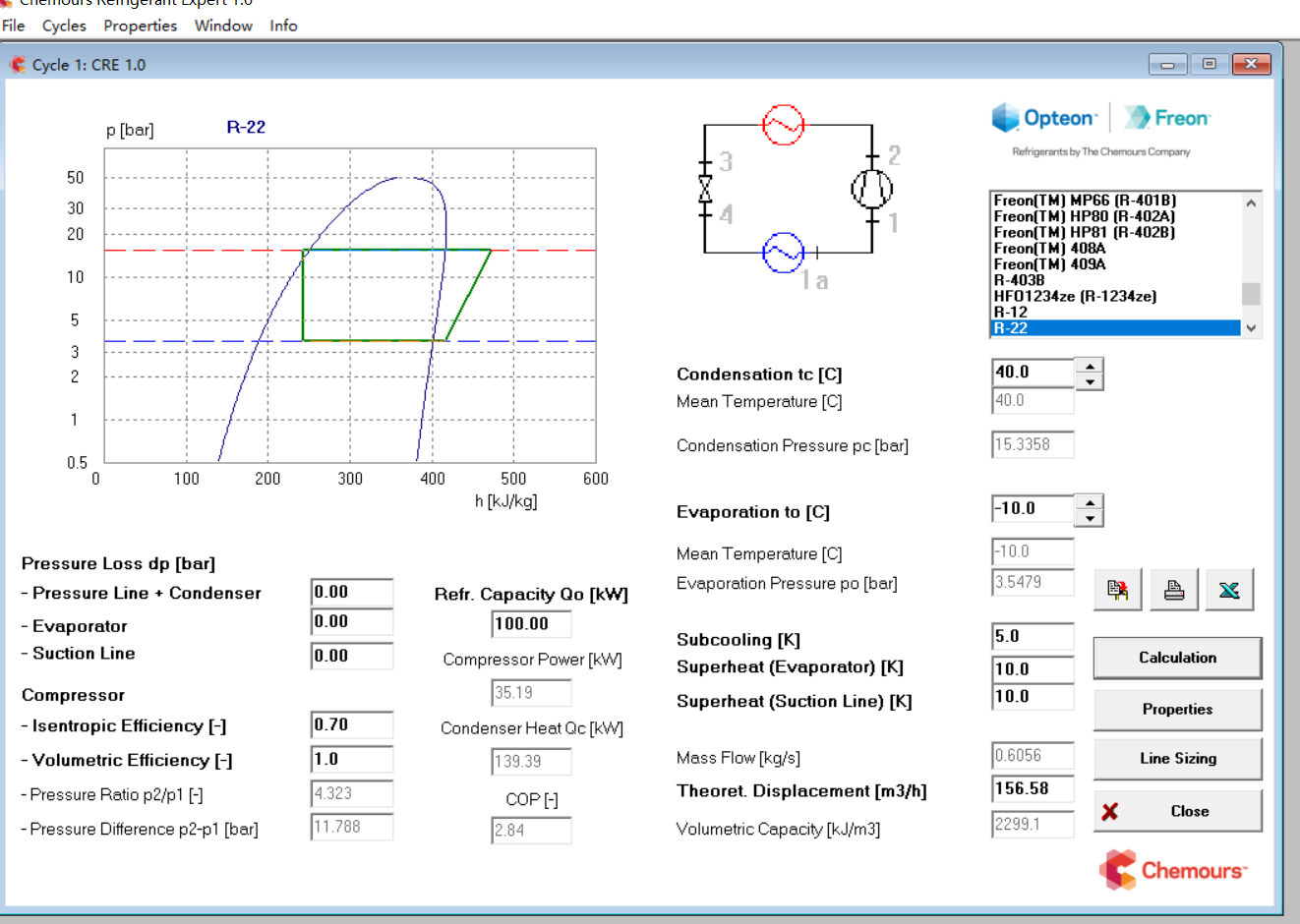The image size is (1300, 924).
Task: Click refrigerant list scroll up arrow
Action: click(1251, 203)
